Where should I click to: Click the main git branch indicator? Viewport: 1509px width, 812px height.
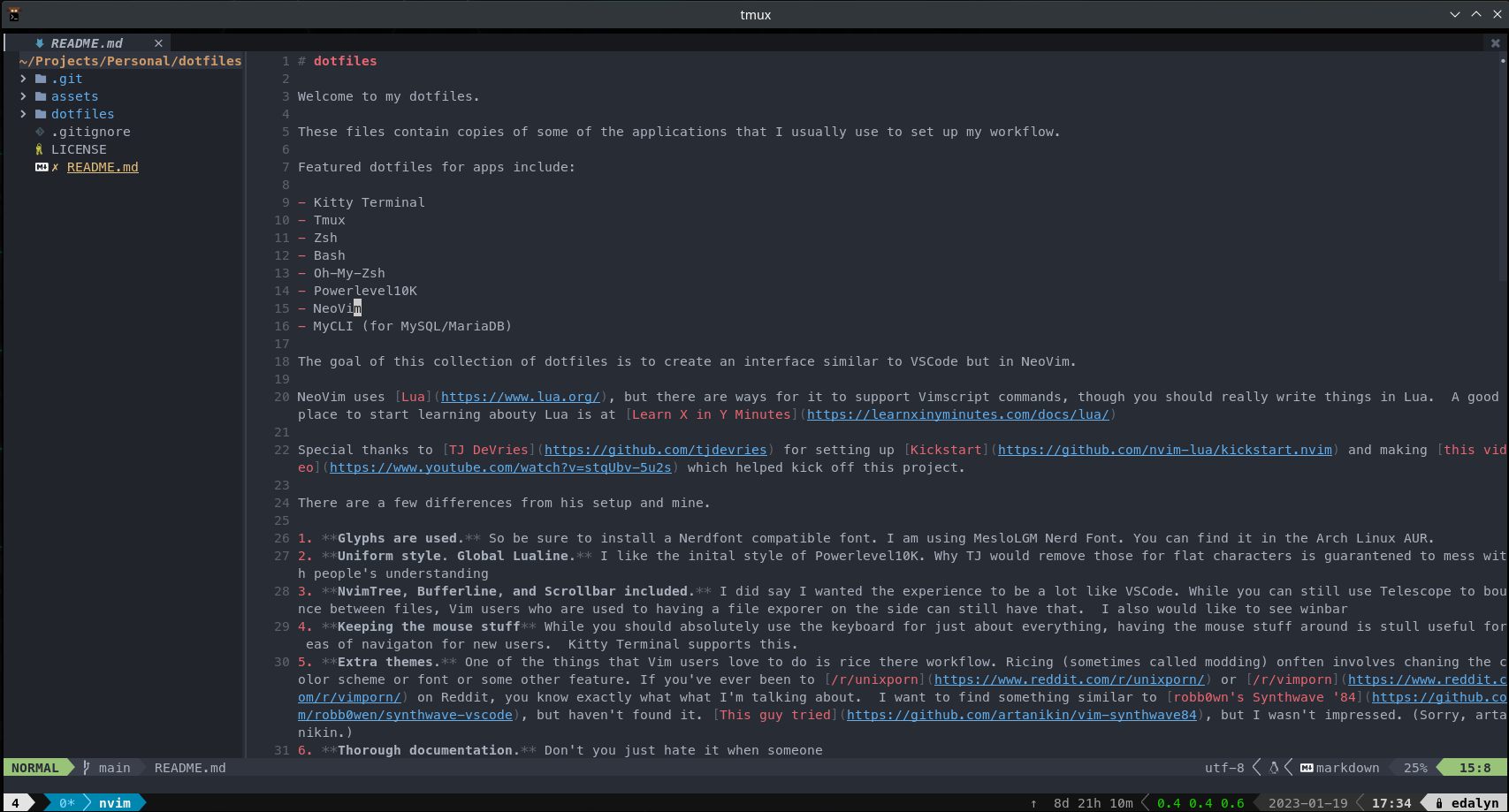[x=115, y=768]
